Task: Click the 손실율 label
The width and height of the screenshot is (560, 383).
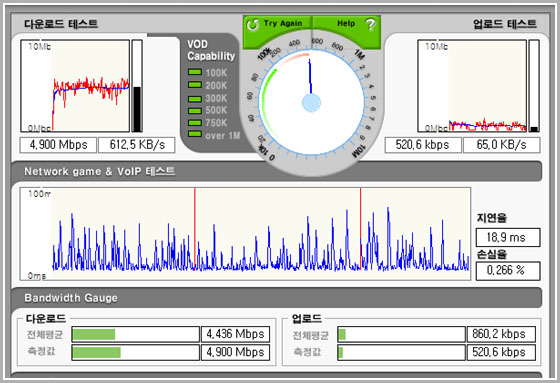Action: pyautogui.click(x=492, y=254)
